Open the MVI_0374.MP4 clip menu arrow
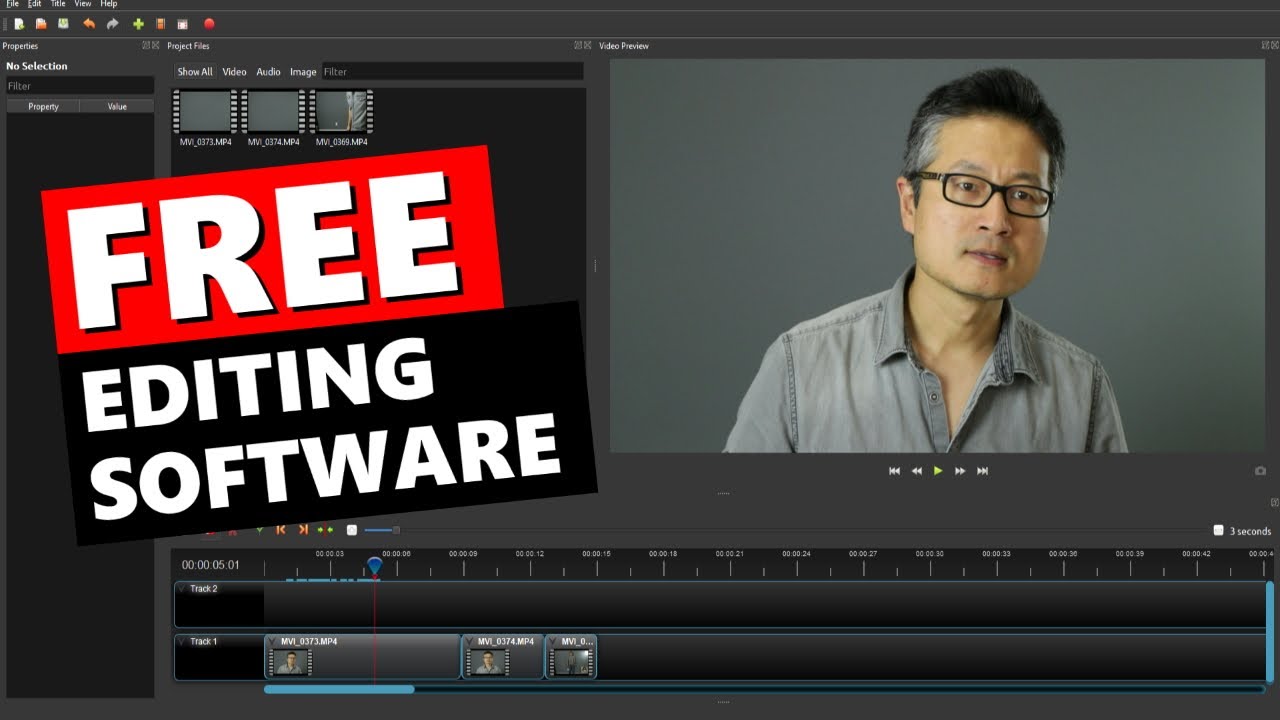The width and height of the screenshot is (1280, 720). 469,642
